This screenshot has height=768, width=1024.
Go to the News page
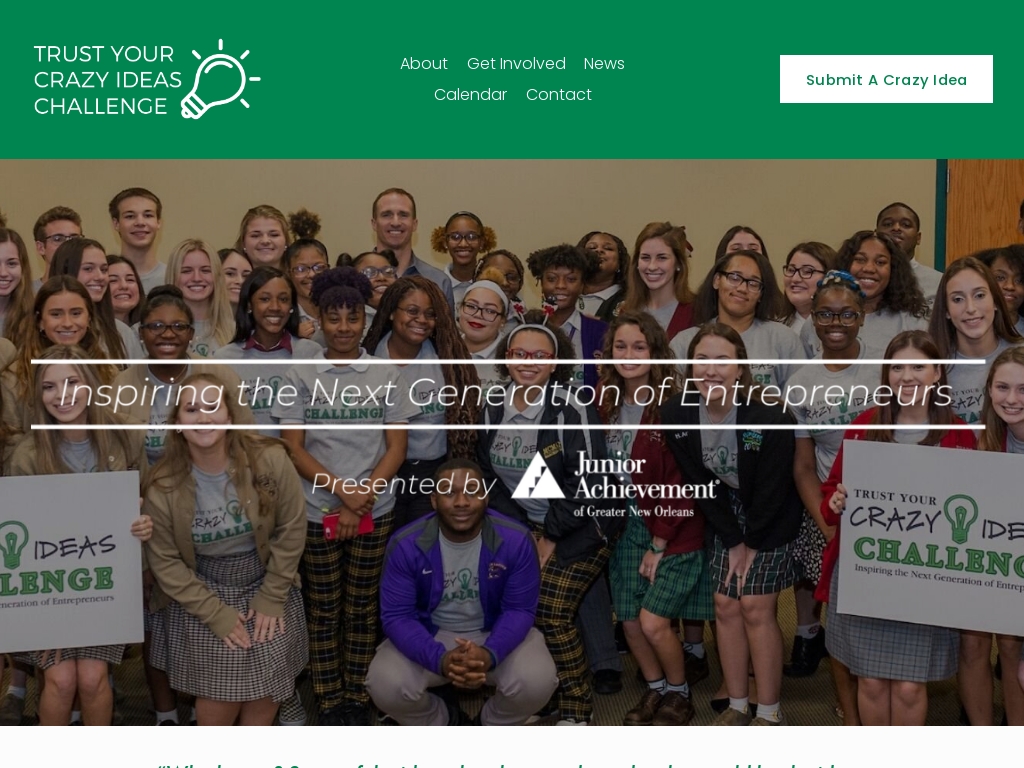(x=604, y=63)
